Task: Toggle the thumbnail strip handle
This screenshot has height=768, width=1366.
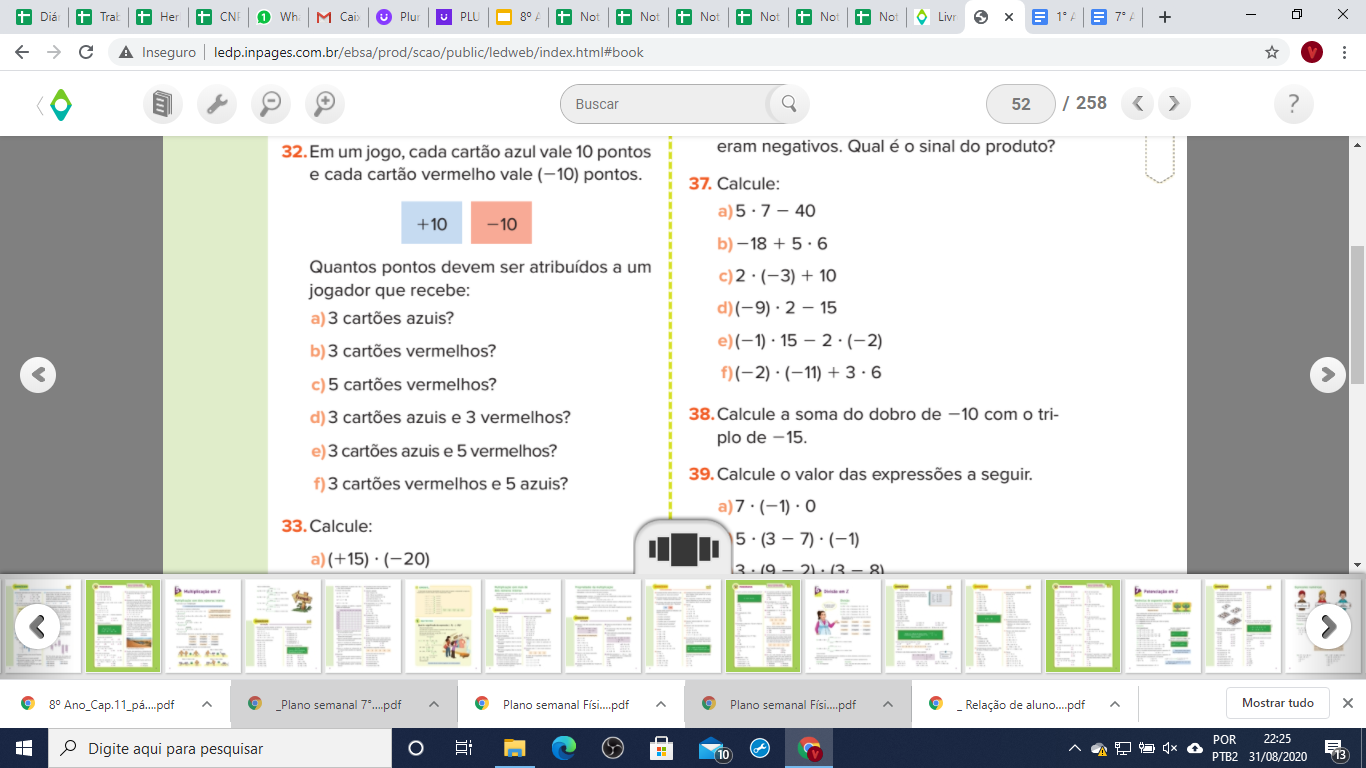Action: [684, 548]
